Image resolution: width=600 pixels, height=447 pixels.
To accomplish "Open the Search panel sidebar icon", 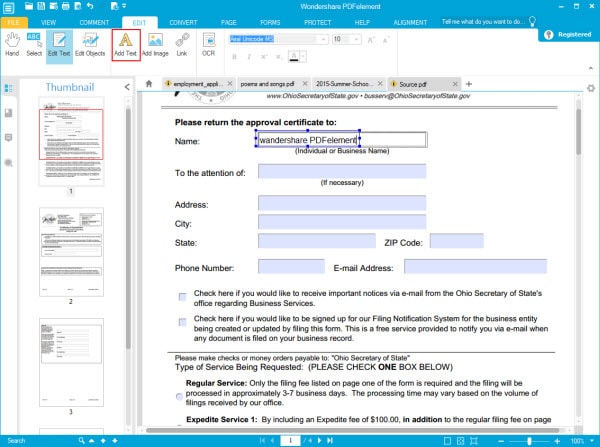I will (8, 163).
